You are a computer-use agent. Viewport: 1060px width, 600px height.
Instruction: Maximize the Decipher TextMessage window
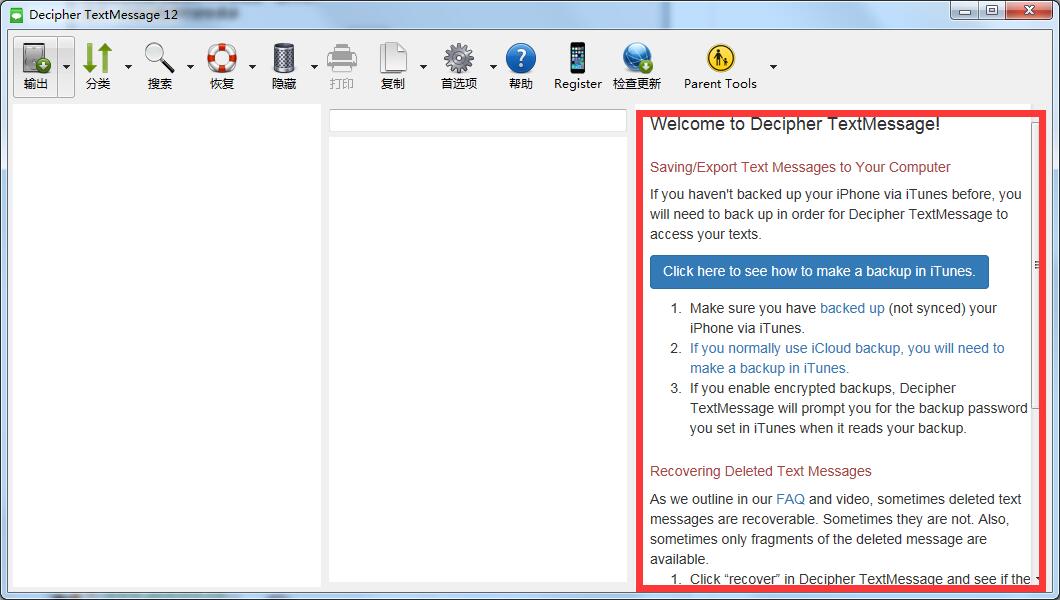point(992,11)
